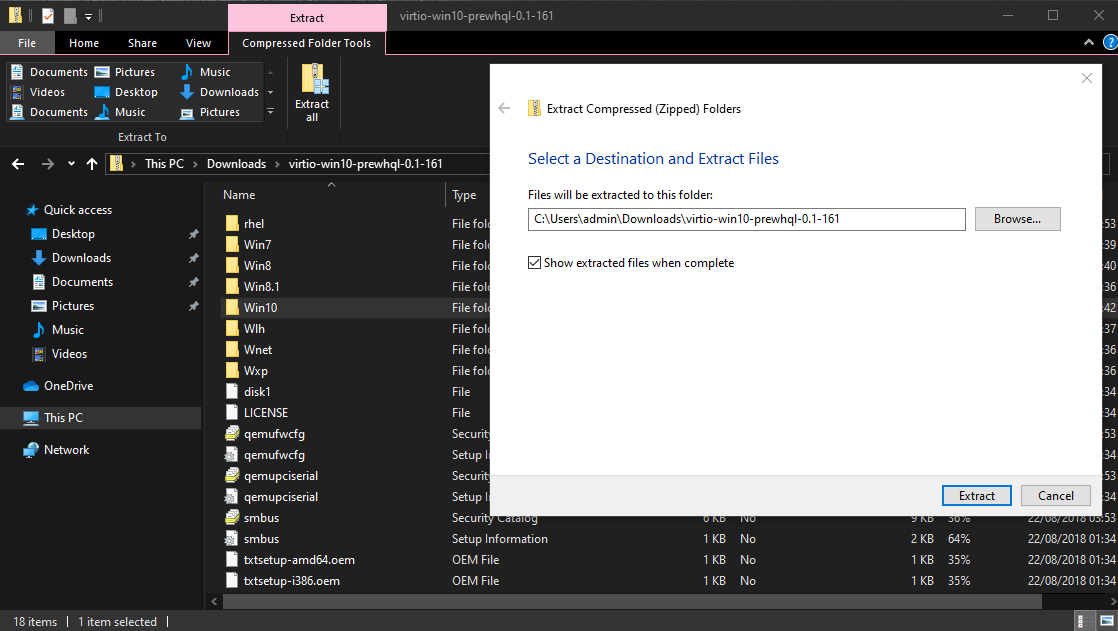Viewport: 1118px width, 631px height.
Task: Click the Extract button in dialog
Action: coord(976,496)
